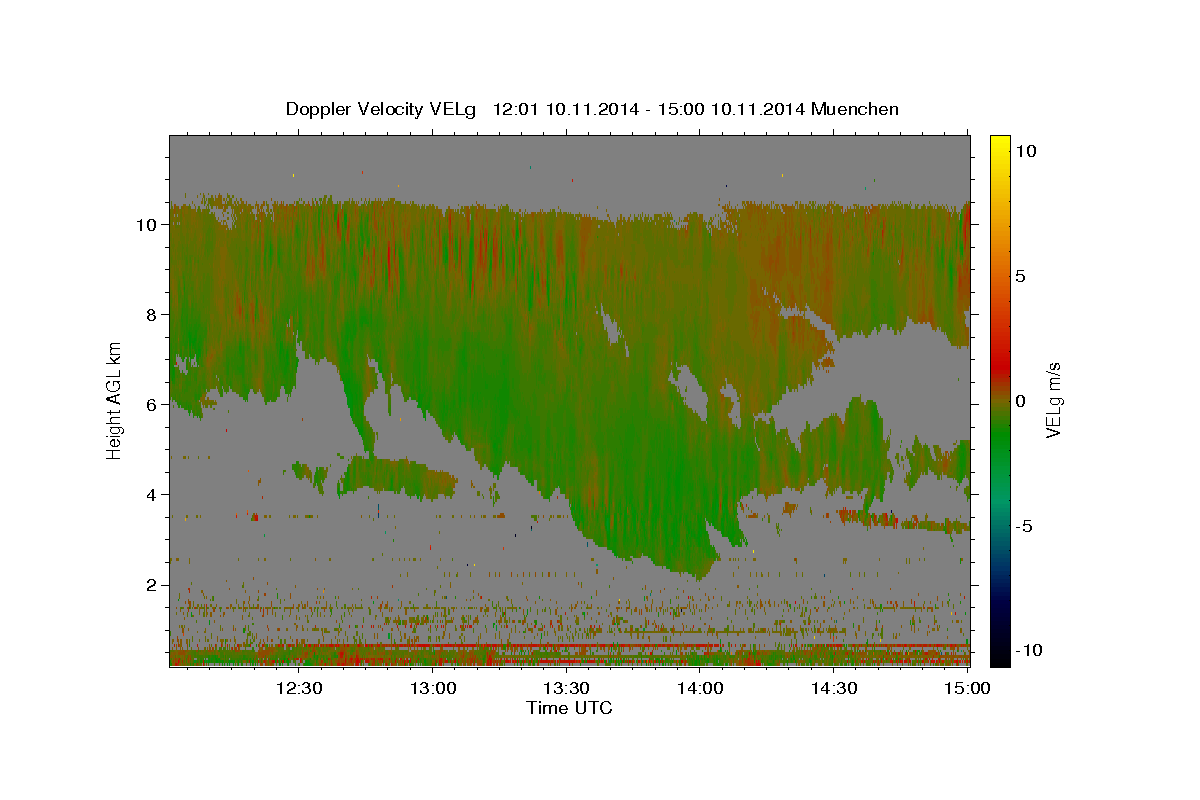Screen dimensions: 1200x800
Task: Click the plot title "Doppler Velocity VELg"
Action: click(x=382, y=109)
